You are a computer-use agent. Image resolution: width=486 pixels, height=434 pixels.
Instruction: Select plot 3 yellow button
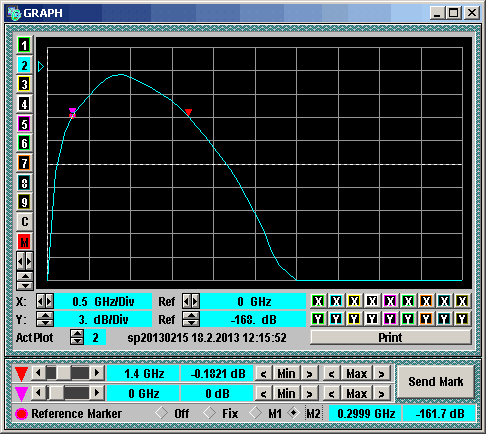point(24,84)
